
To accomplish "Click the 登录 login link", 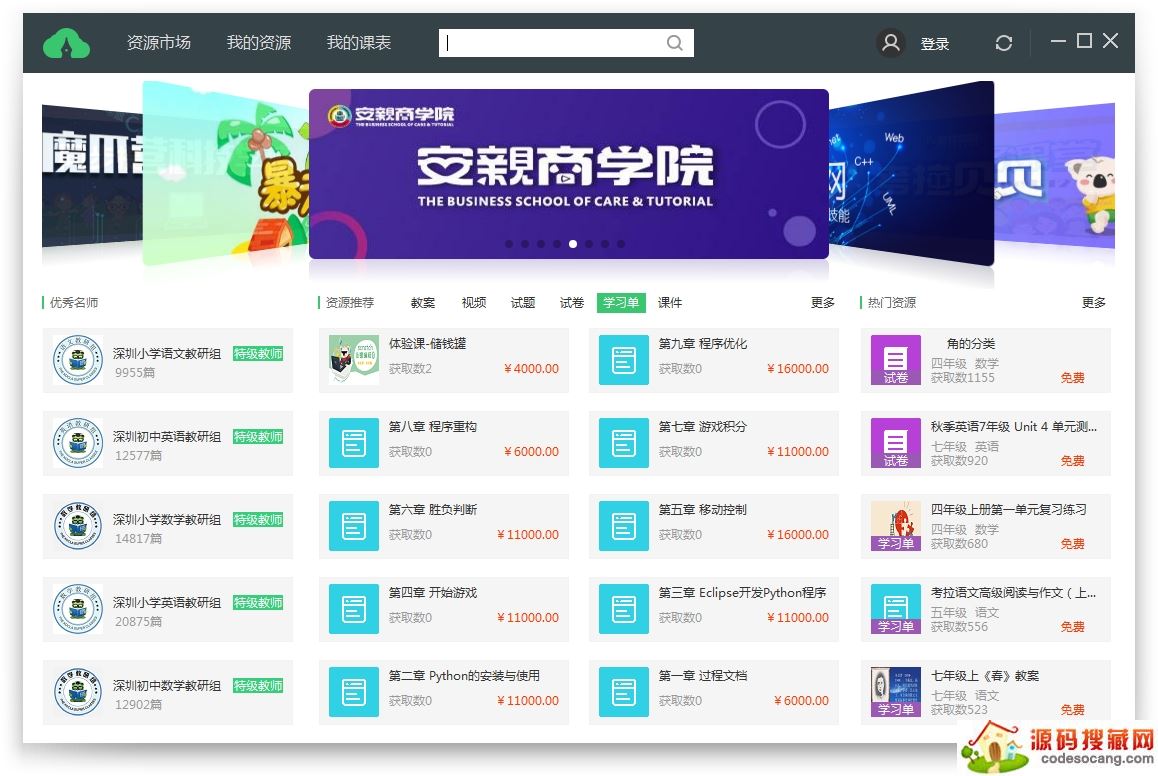I will (x=935, y=44).
